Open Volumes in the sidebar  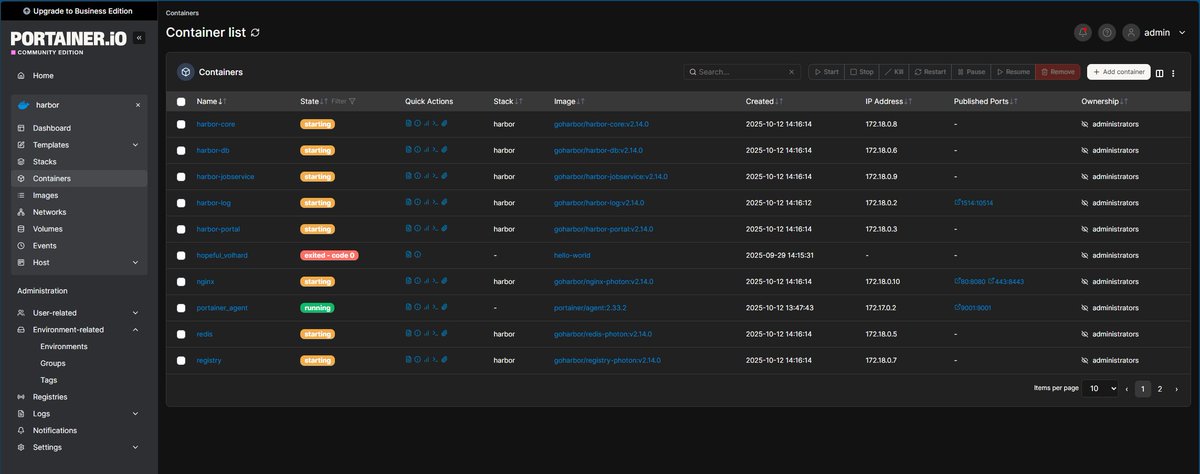(x=47, y=229)
